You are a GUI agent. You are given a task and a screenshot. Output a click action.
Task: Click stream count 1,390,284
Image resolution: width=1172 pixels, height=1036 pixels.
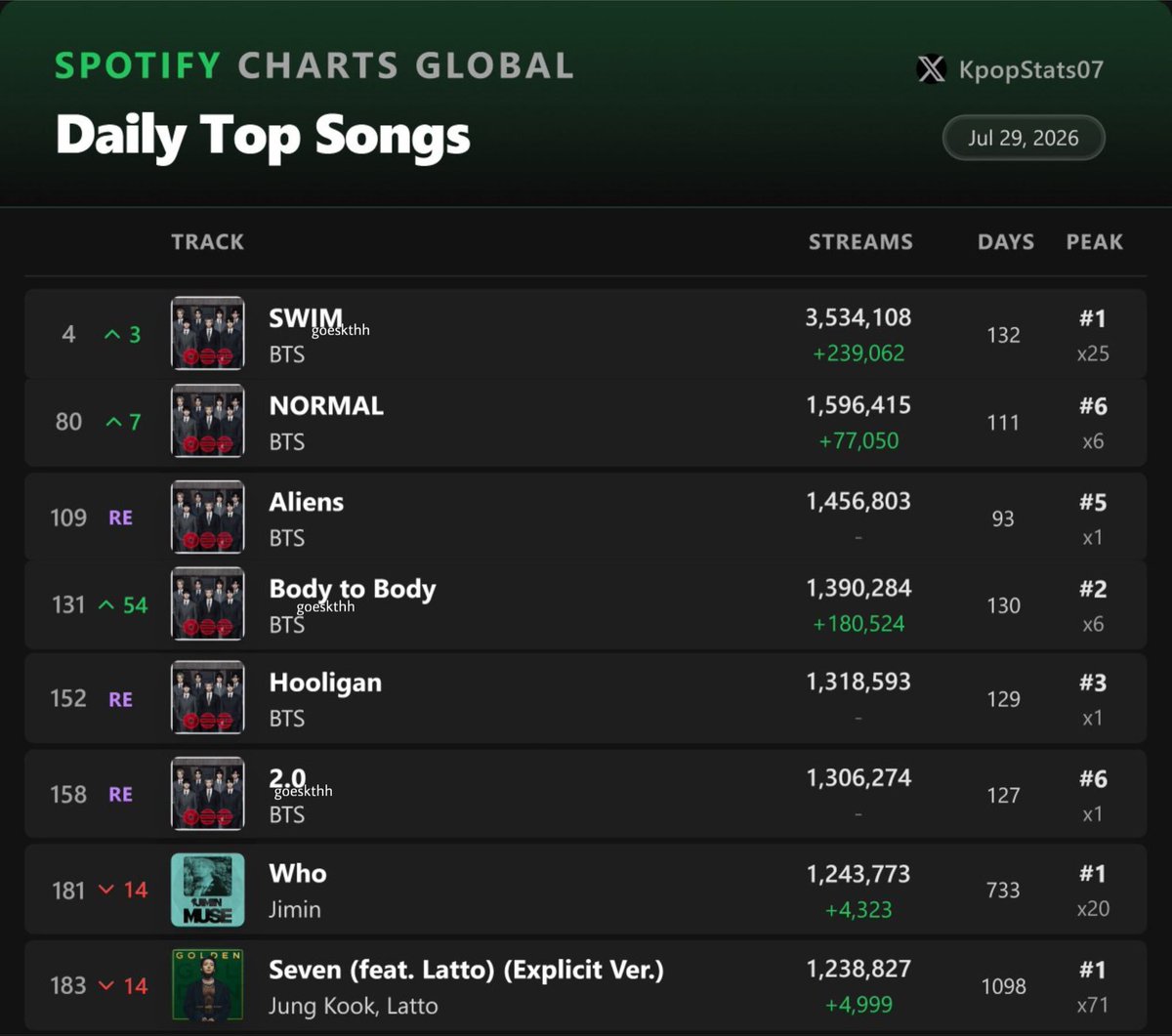pyautogui.click(x=858, y=588)
